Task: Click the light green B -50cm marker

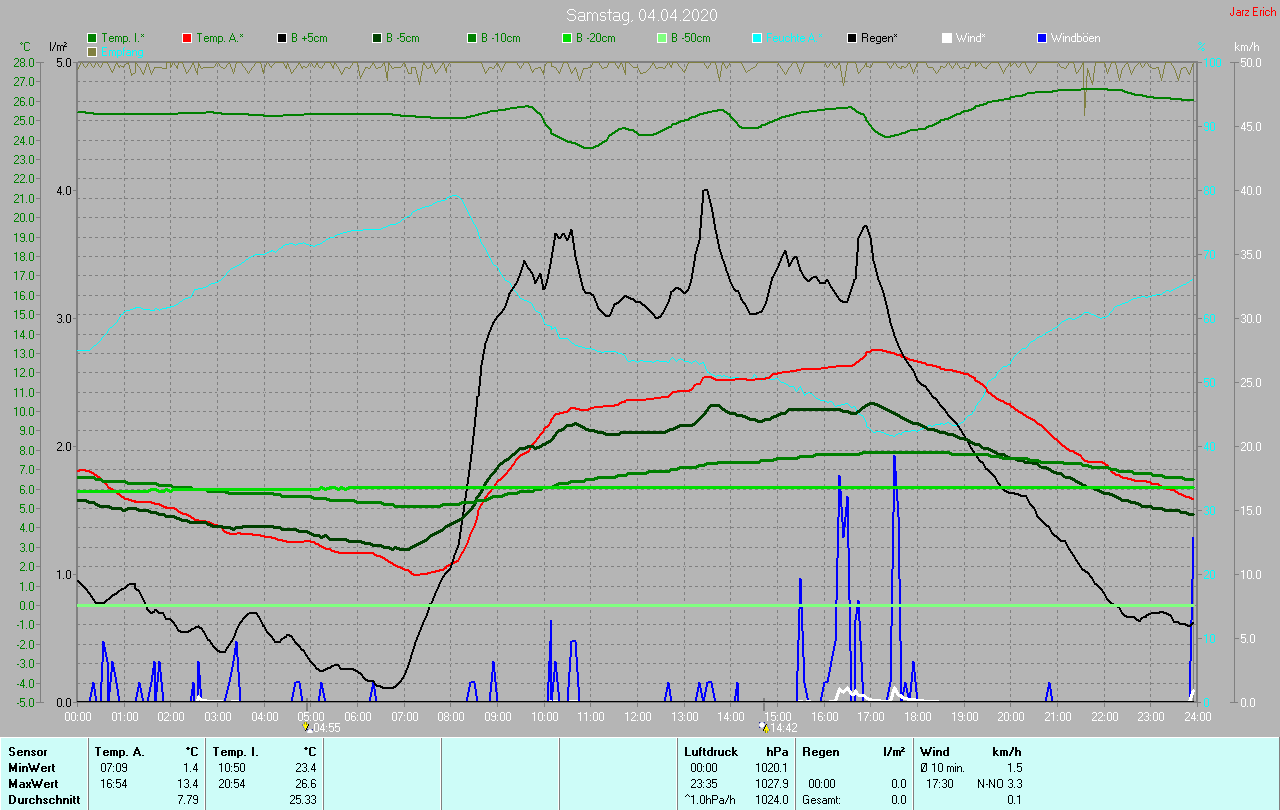Action: (x=662, y=38)
